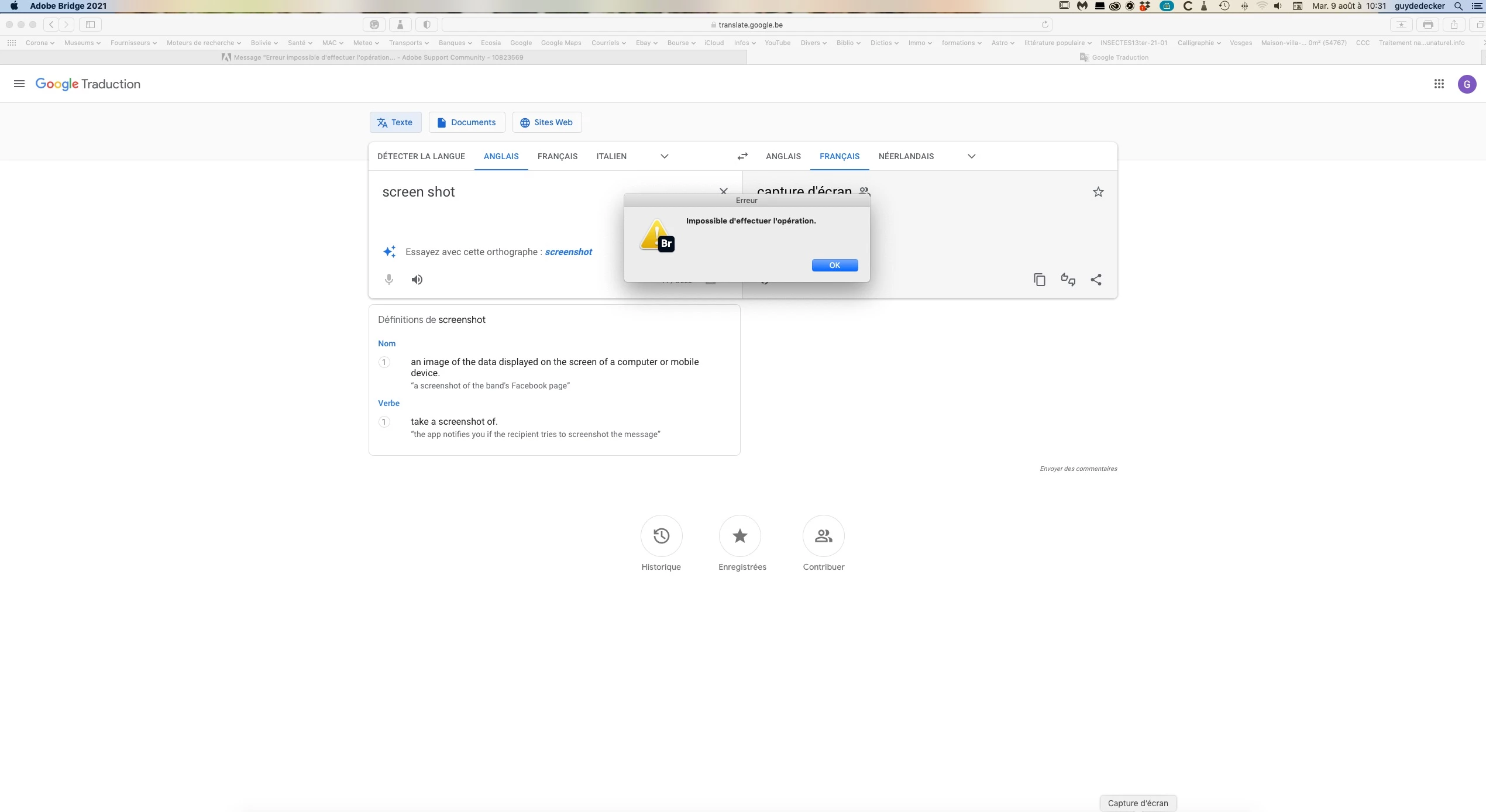
Task: Click the share translation icon
Action: (x=1096, y=280)
